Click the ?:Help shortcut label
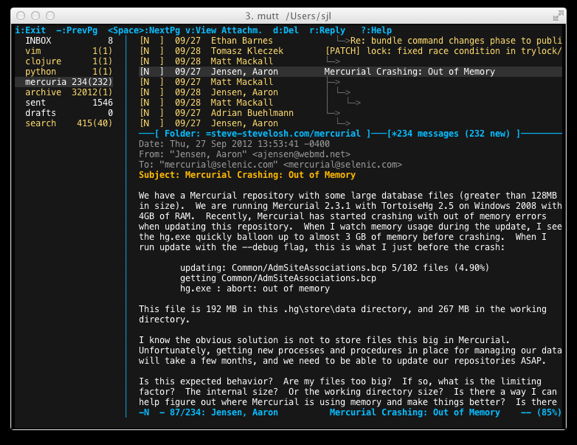This screenshot has width=577, height=445. (x=376, y=30)
